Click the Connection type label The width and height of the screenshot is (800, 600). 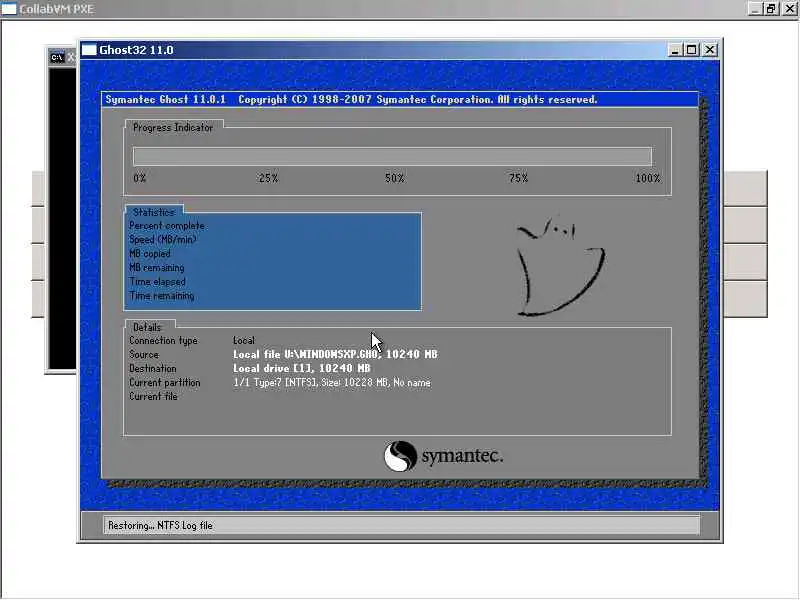pyautogui.click(x=163, y=340)
